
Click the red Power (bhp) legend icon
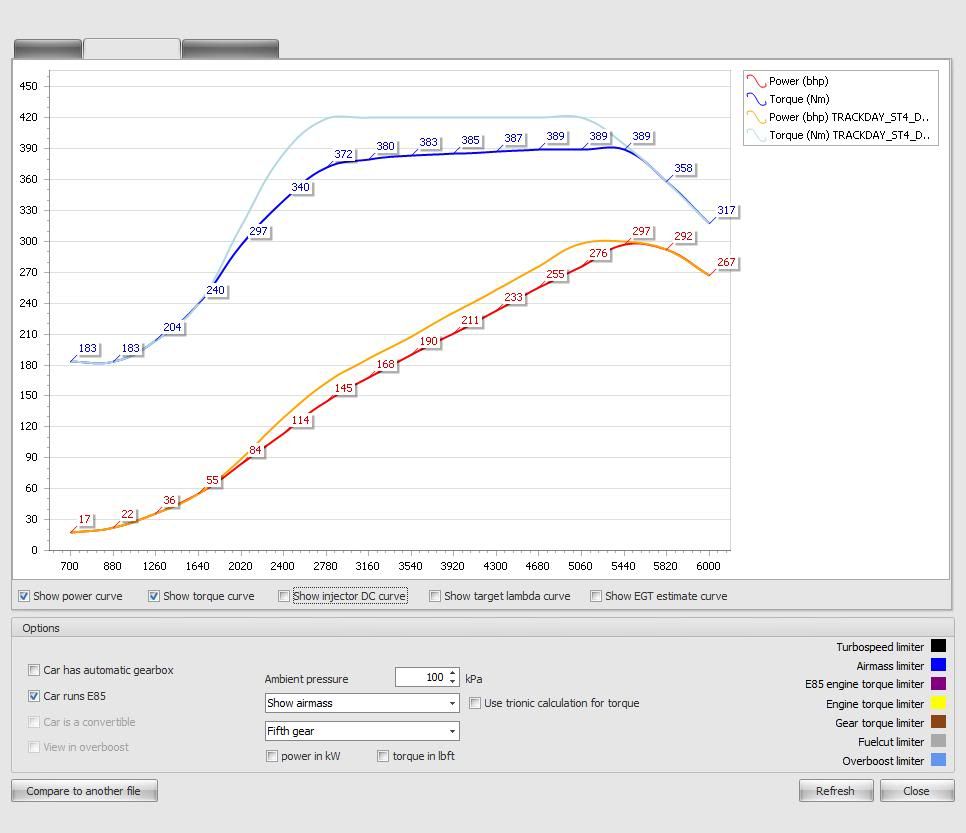[756, 82]
